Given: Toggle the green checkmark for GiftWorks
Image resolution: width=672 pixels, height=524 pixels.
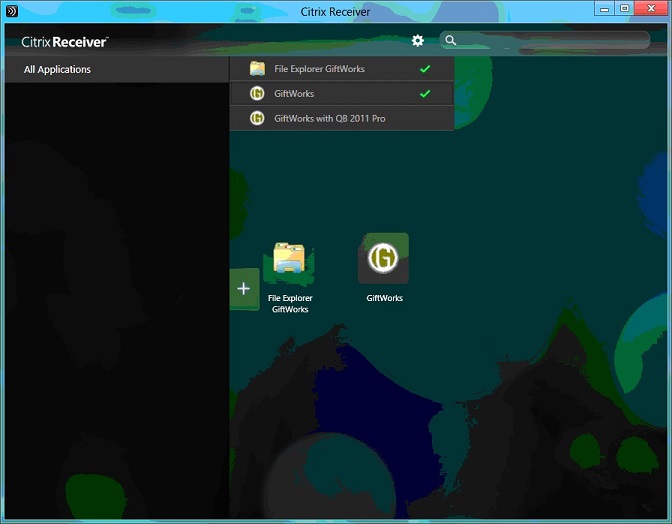Looking at the screenshot, I should (x=425, y=93).
